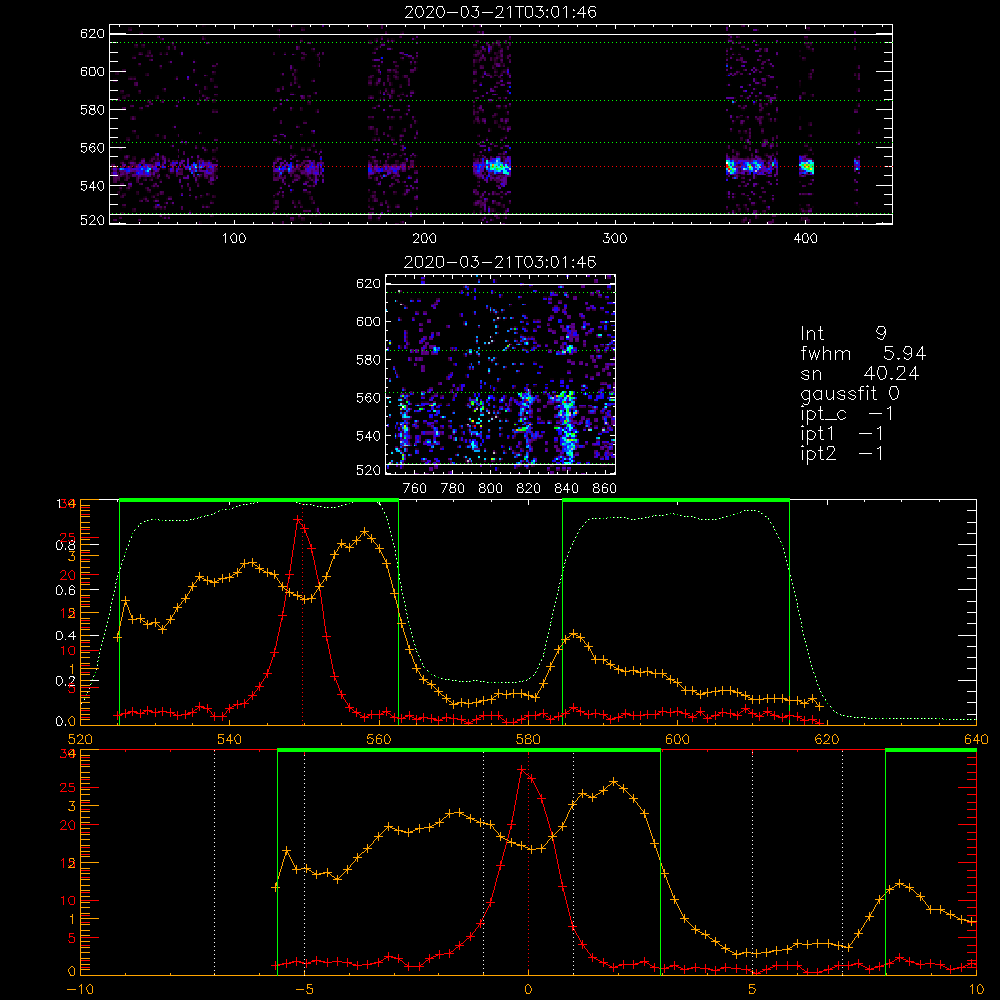This screenshot has width=1000, height=1000.
Task: Click the x-axis label 840 on zoomed image
Action: click(x=566, y=489)
